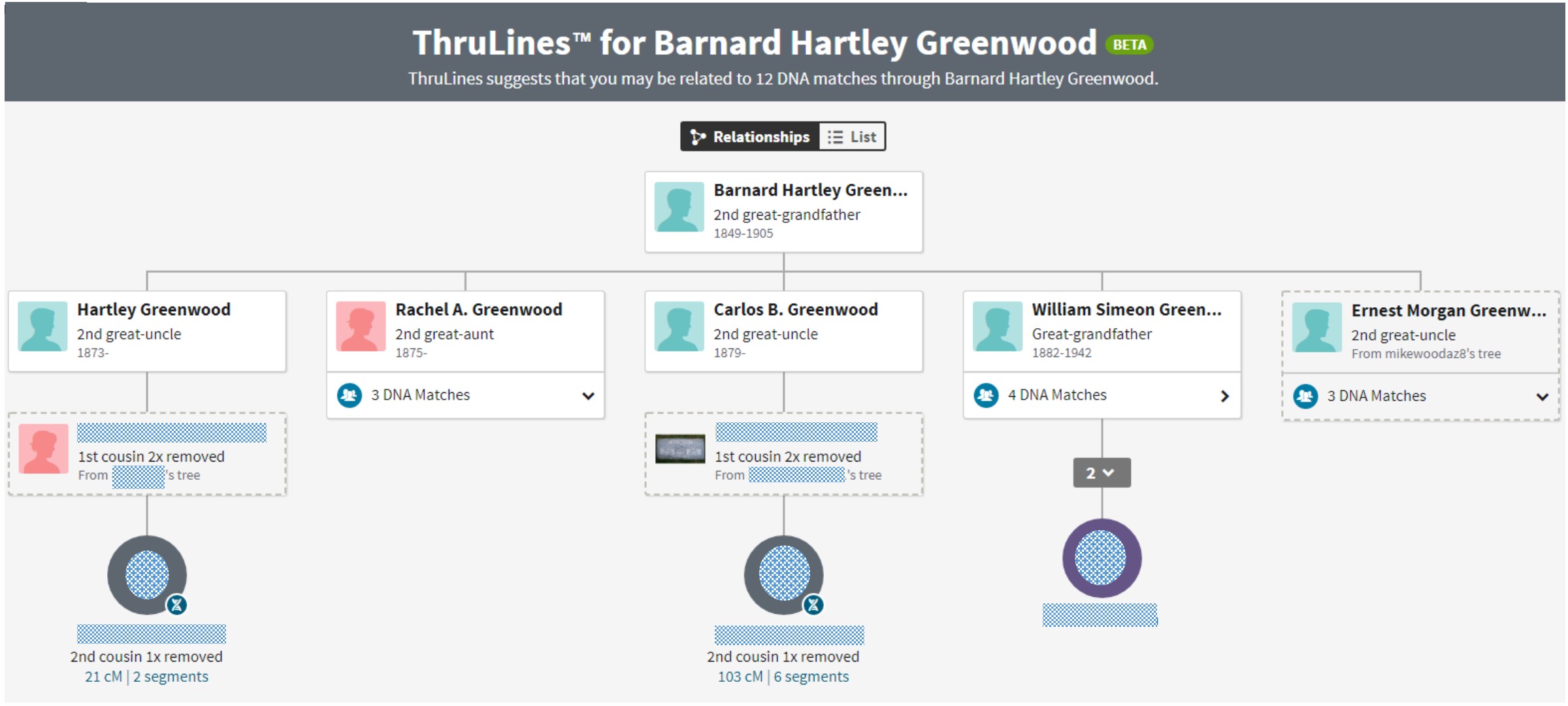The height and width of the screenshot is (706, 1568).
Task: Click the List view bullet icon
Action: 835,137
